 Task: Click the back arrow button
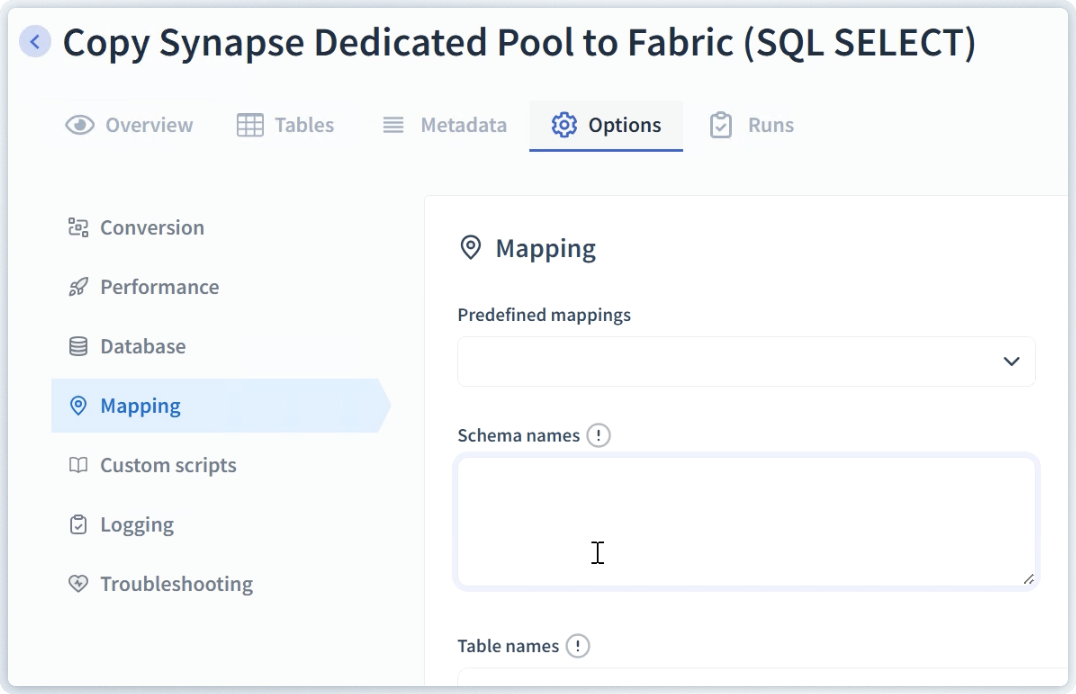point(35,42)
